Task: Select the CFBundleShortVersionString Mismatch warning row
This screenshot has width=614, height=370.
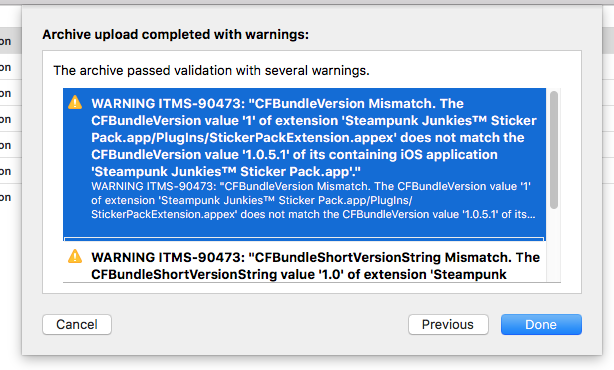Action: (x=304, y=262)
